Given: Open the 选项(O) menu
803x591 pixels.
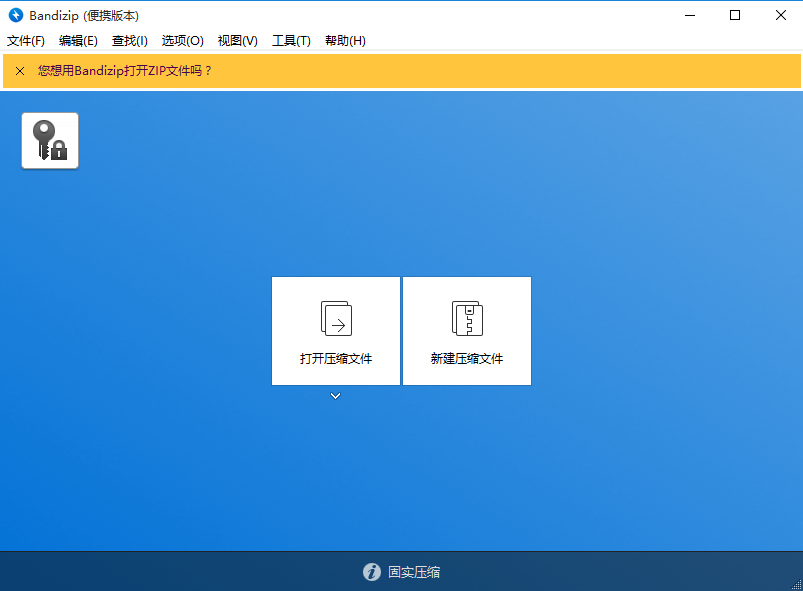Looking at the screenshot, I should click(182, 41).
